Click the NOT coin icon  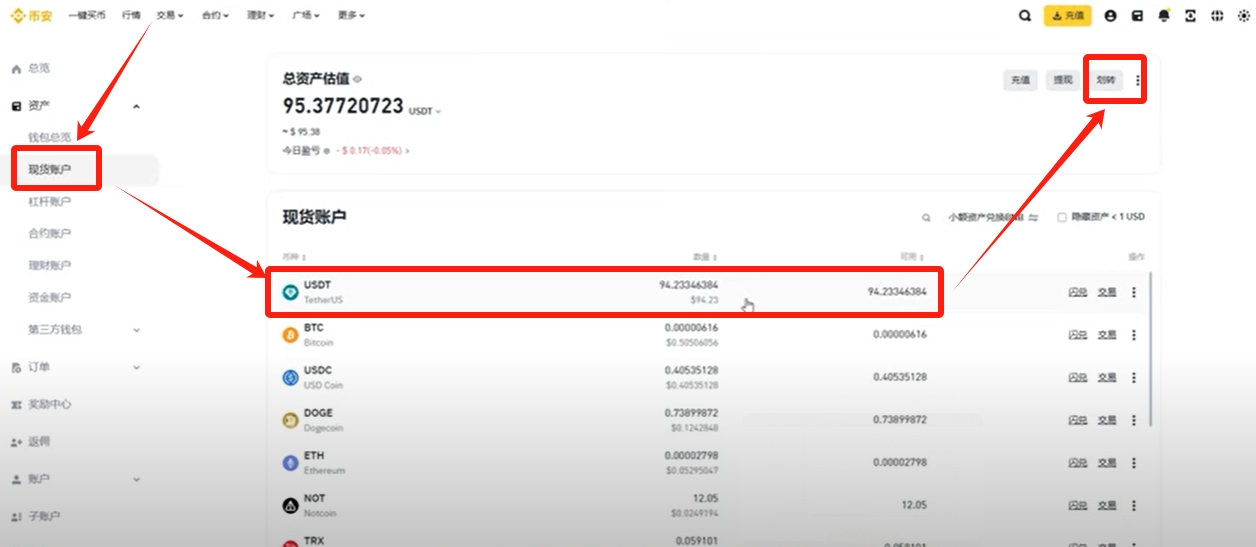coord(290,505)
